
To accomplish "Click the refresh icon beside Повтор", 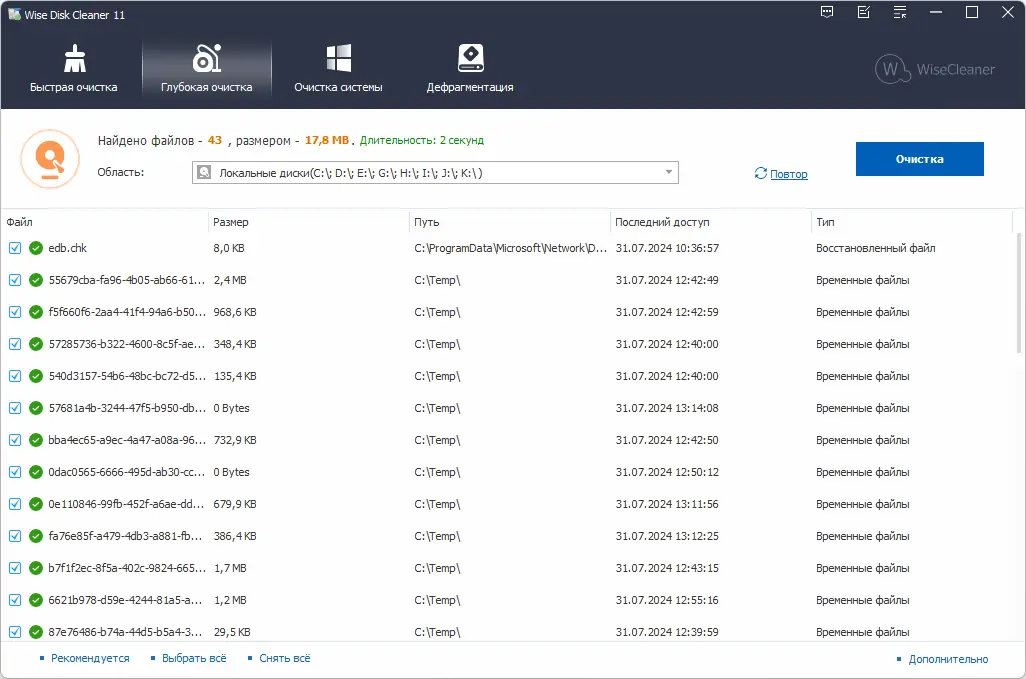I will [761, 174].
